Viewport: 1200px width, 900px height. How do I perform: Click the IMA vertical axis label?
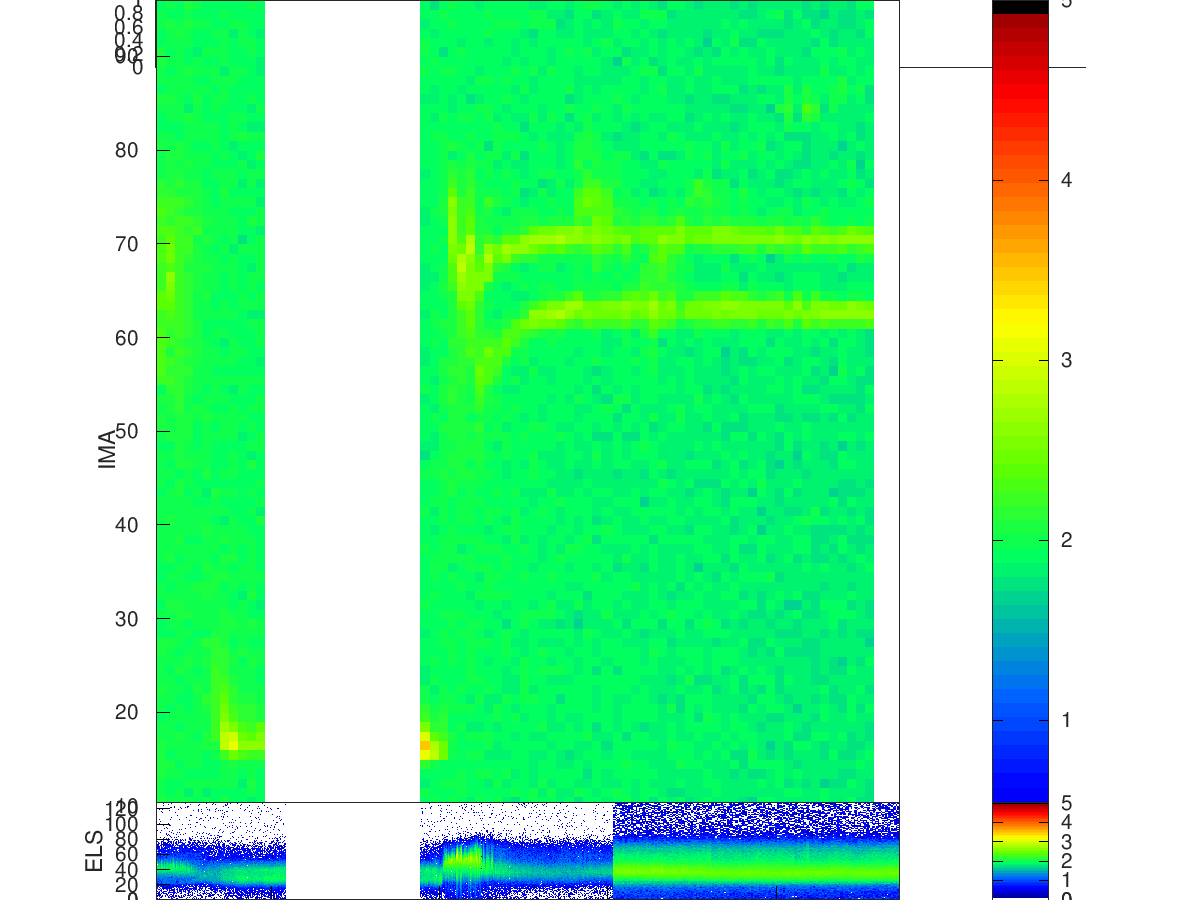108,450
